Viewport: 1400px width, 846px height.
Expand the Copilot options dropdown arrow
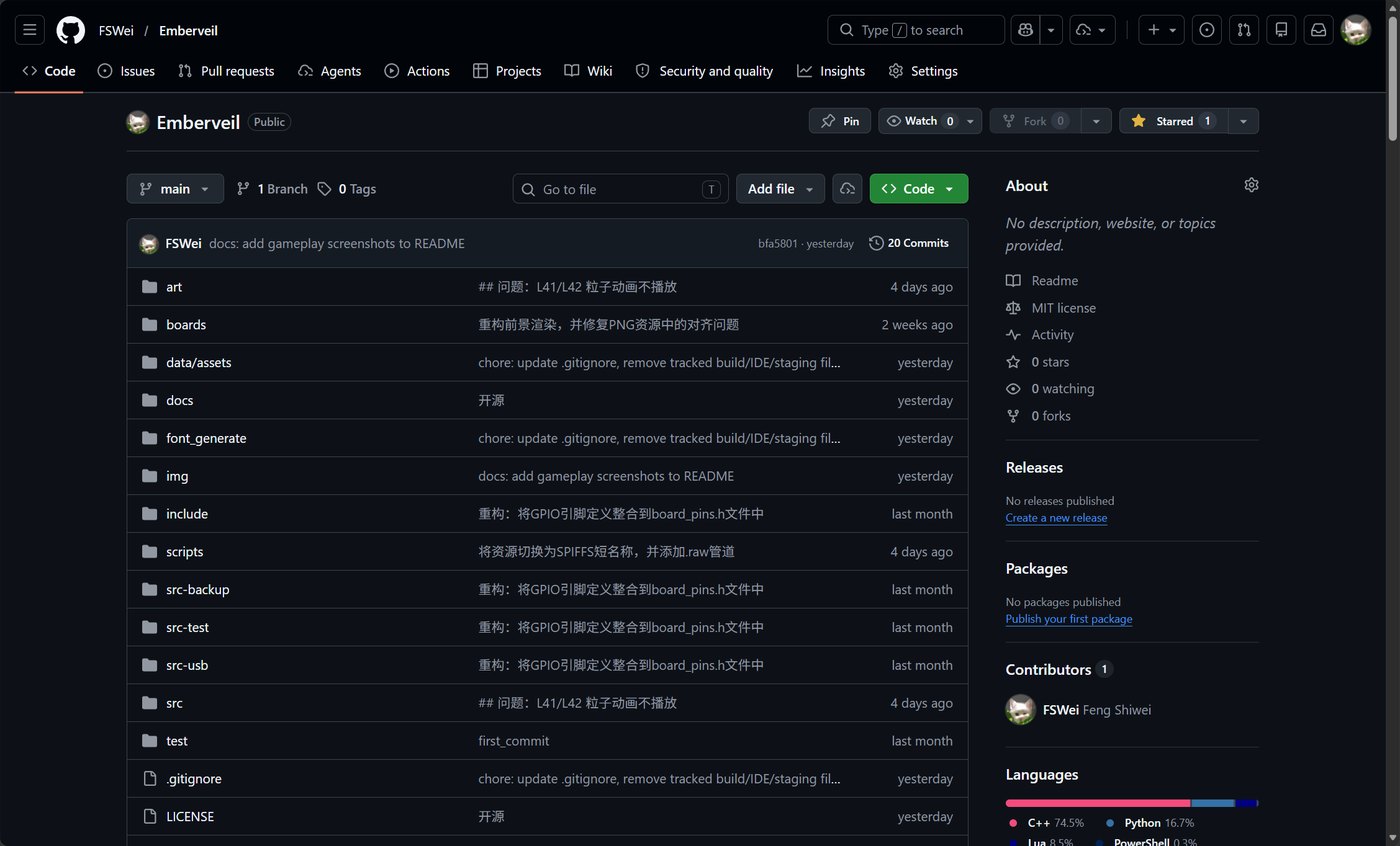[1051, 30]
